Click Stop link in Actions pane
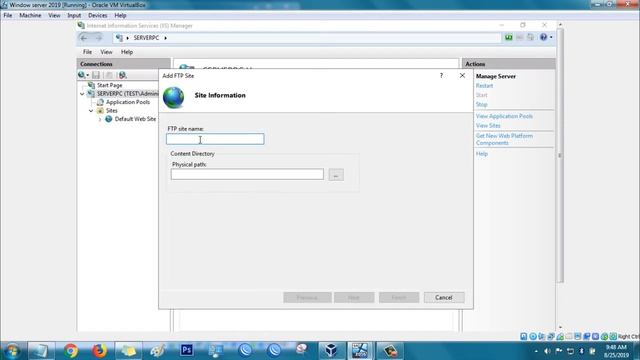This screenshot has width=640, height=360. (482, 104)
